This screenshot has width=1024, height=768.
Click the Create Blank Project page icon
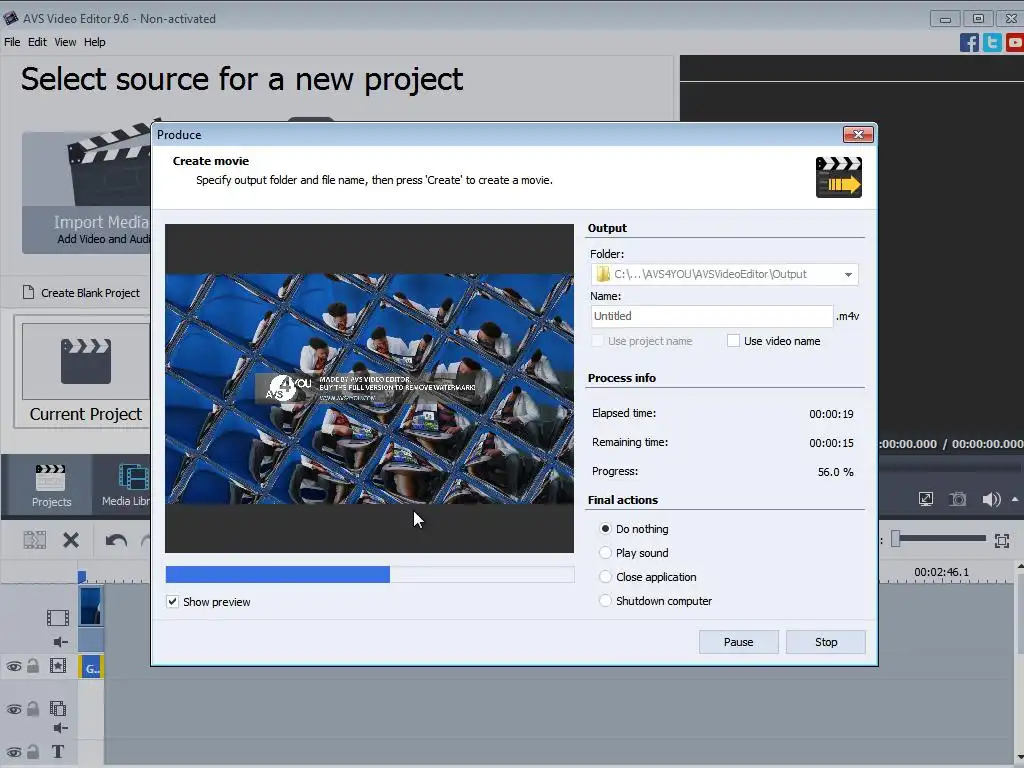(x=28, y=292)
